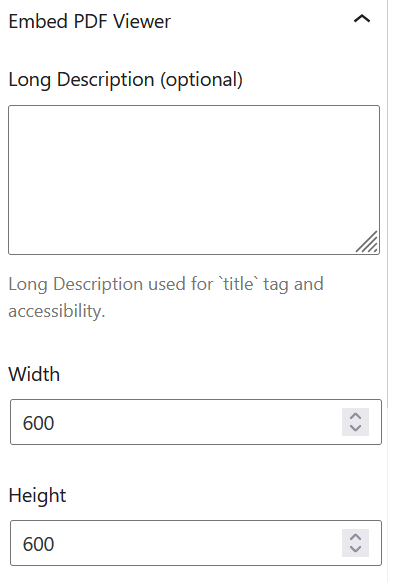Click the Height field label
This screenshot has height=582, width=396.
37,496
